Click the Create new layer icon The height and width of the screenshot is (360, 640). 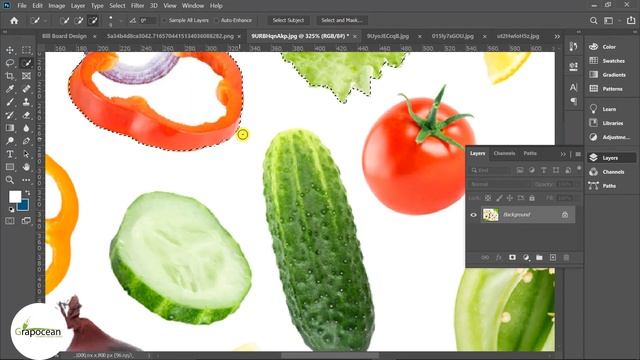(x=553, y=258)
